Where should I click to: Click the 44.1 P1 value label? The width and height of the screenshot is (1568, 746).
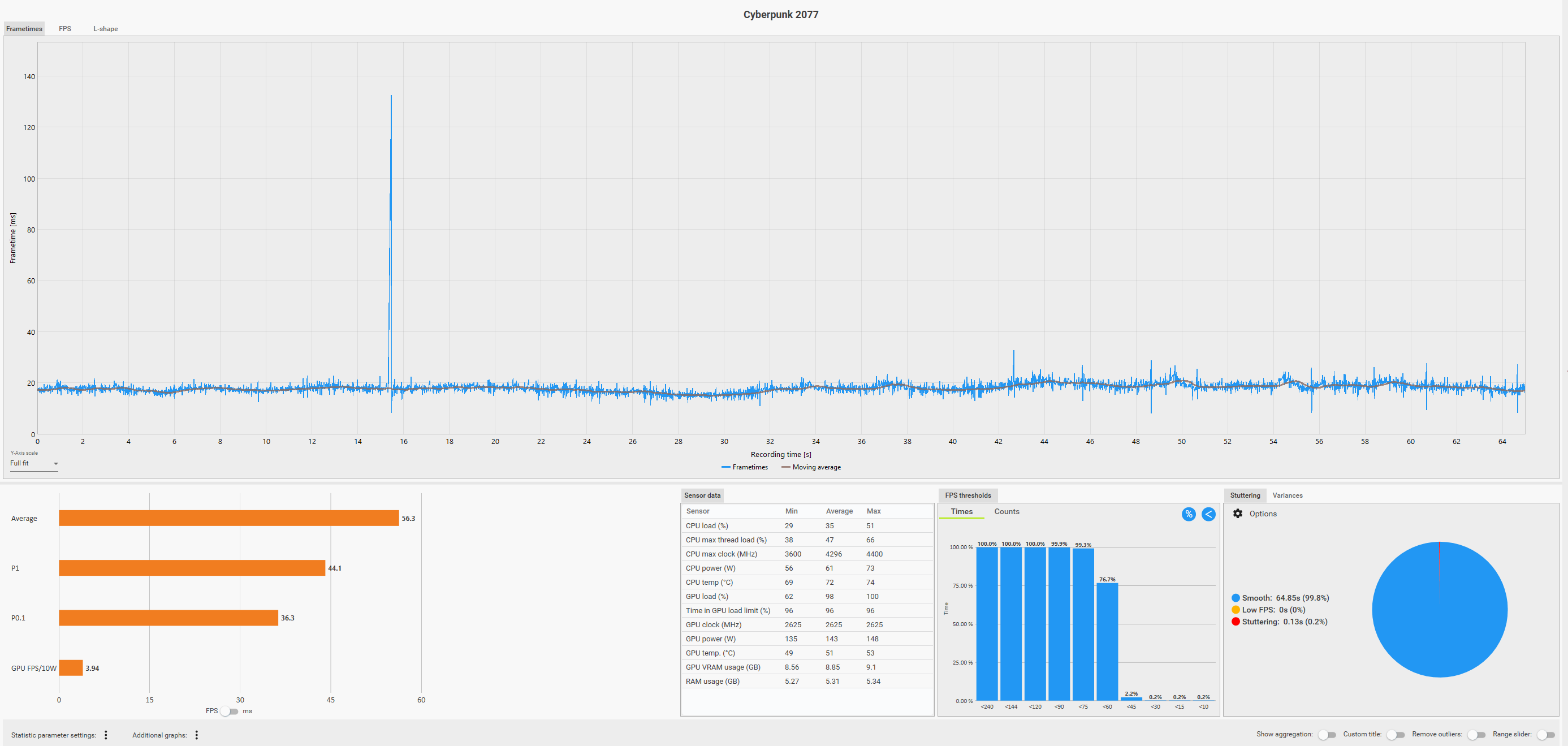point(335,568)
